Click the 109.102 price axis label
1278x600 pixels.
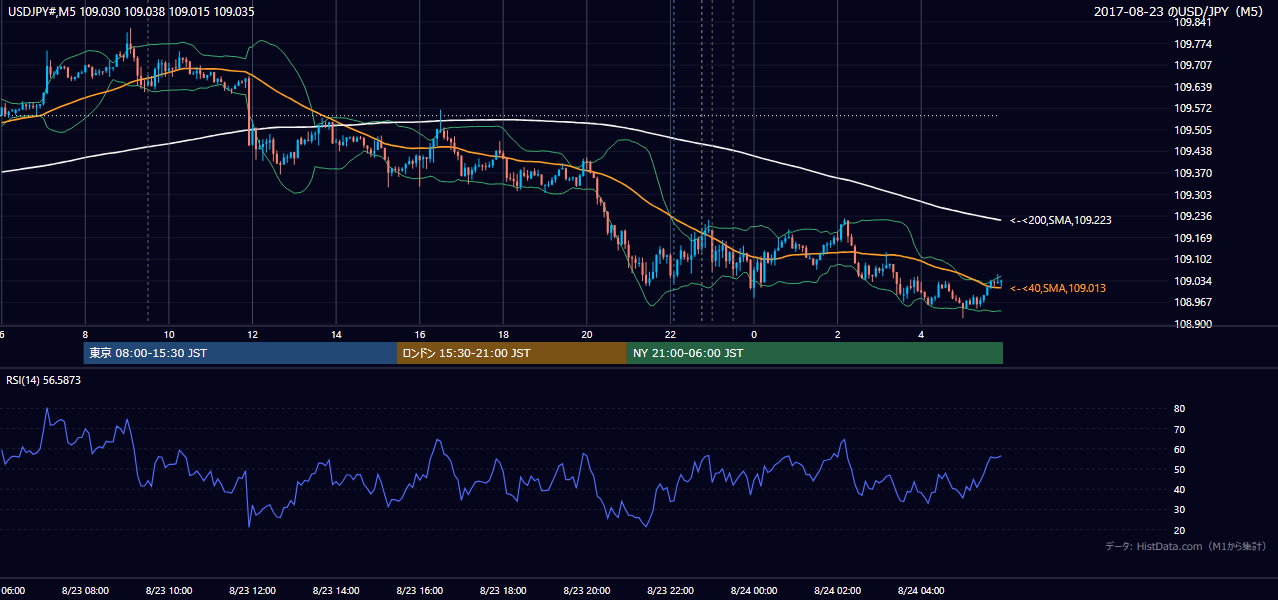click(1193, 259)
